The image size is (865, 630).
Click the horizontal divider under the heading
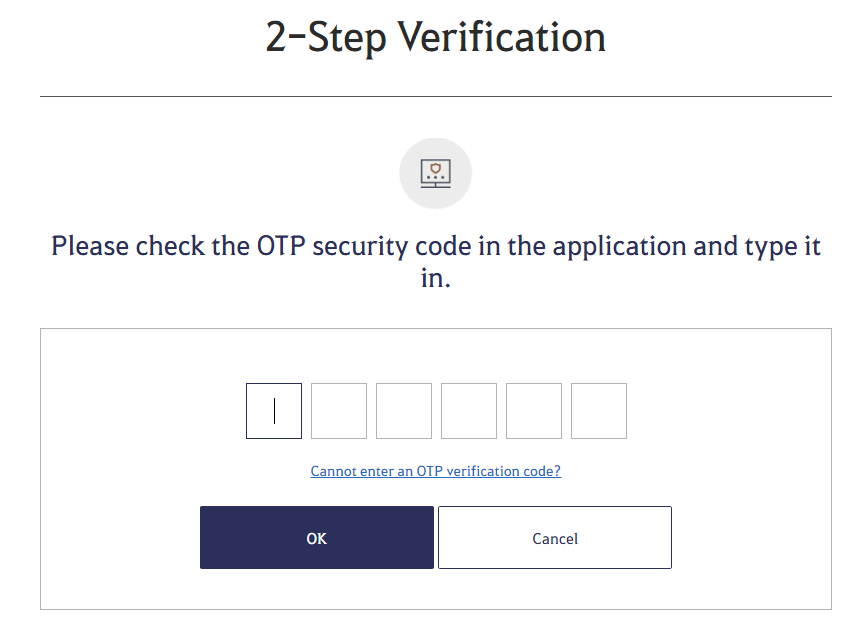pyautogui.click(x=436, y=97)
